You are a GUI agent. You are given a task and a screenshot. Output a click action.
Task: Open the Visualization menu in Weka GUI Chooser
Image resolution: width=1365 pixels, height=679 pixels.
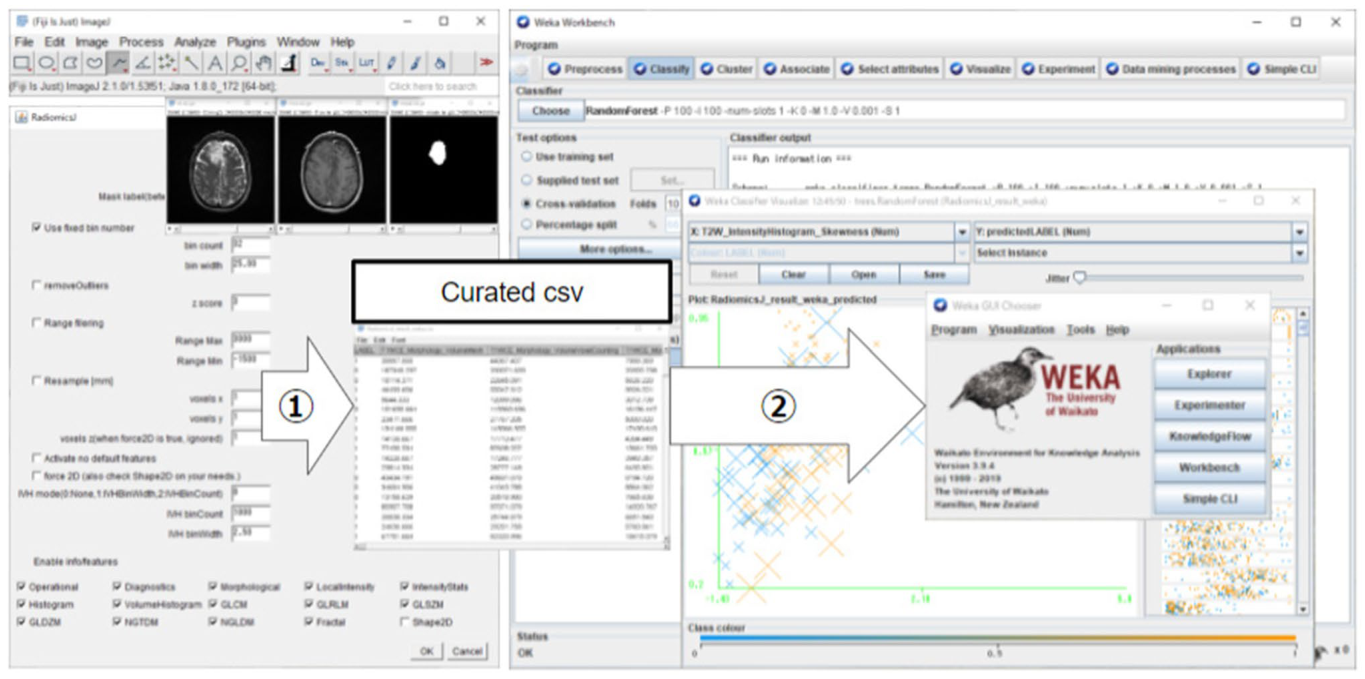click(x=1022, y=330)
